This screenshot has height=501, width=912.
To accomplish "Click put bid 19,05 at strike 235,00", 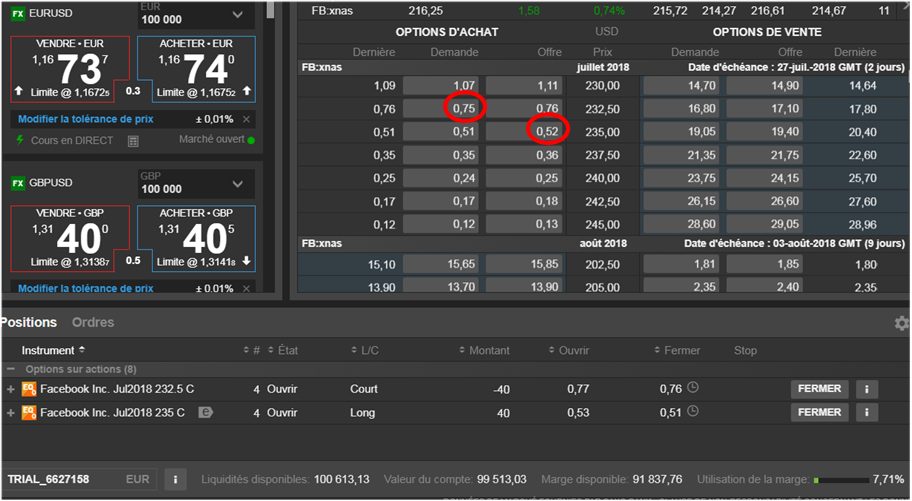I will coord(681,132).
